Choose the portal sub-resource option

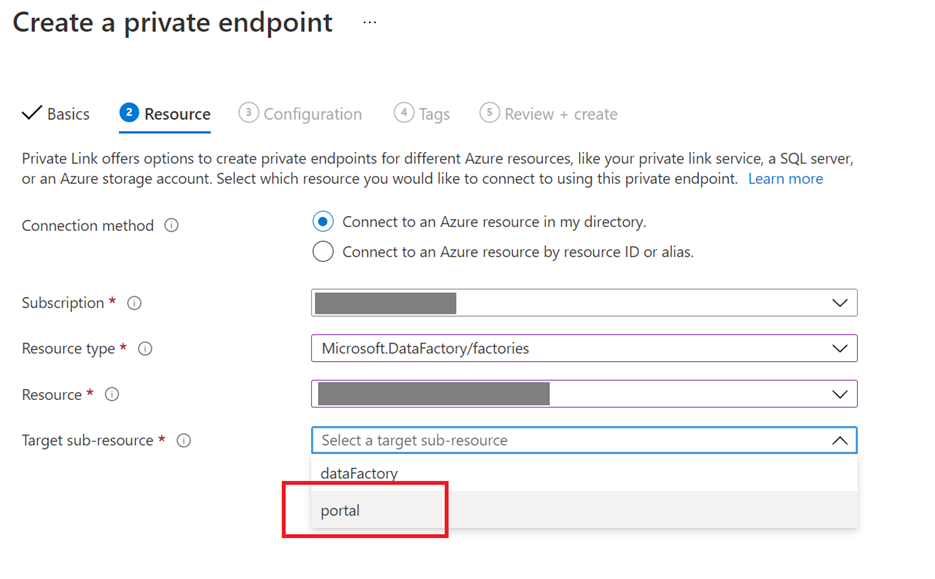[x=340, y=510]
